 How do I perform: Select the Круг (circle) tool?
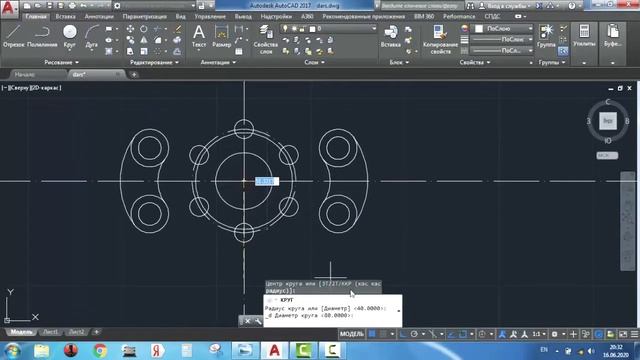tap(70, 36)
